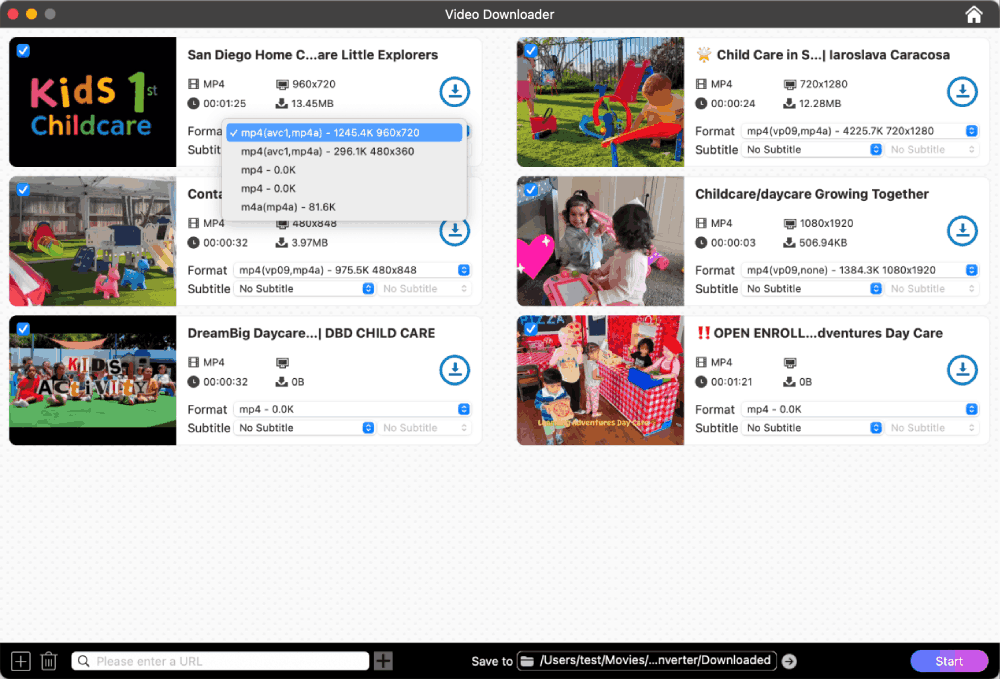Download the San Diego Home video

point(455,91)
